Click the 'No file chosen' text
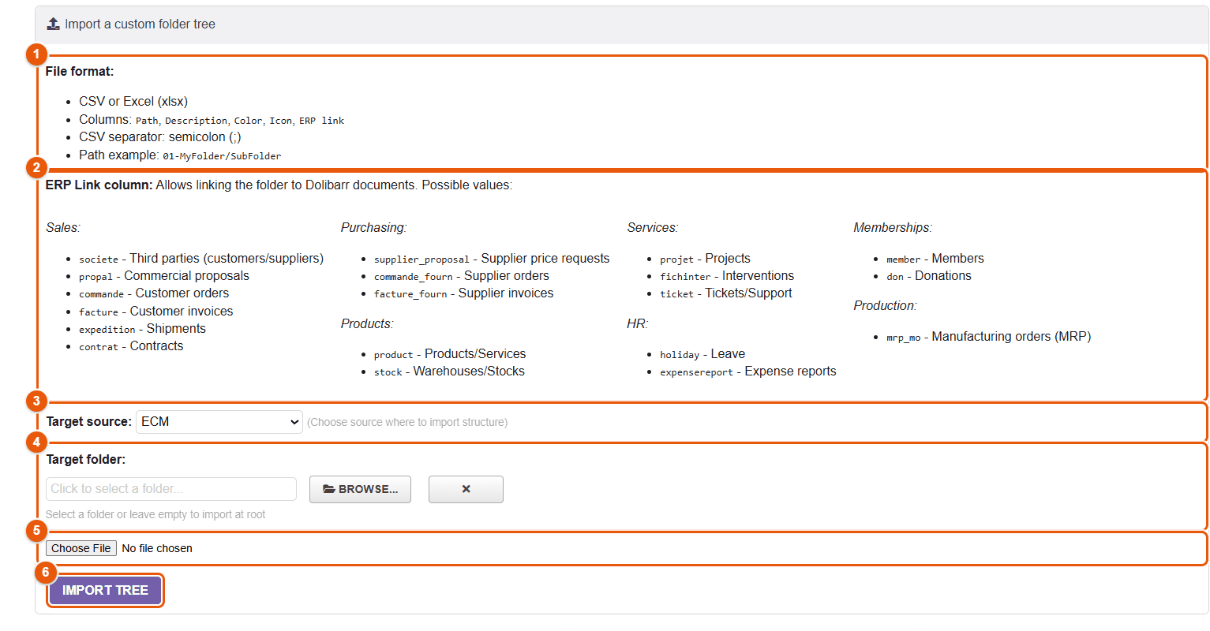The height and width of the screenshot is (631, 1210). pos(157,548)
